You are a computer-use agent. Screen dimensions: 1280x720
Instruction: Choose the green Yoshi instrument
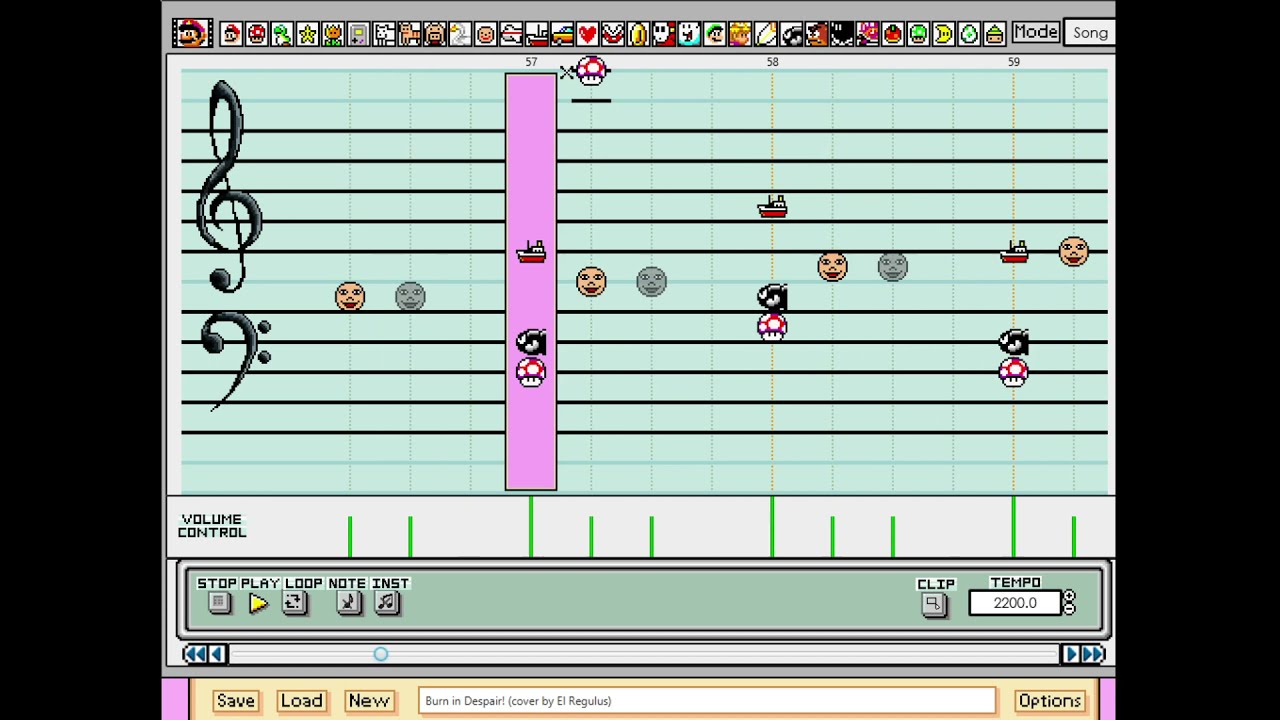point(282,34)
